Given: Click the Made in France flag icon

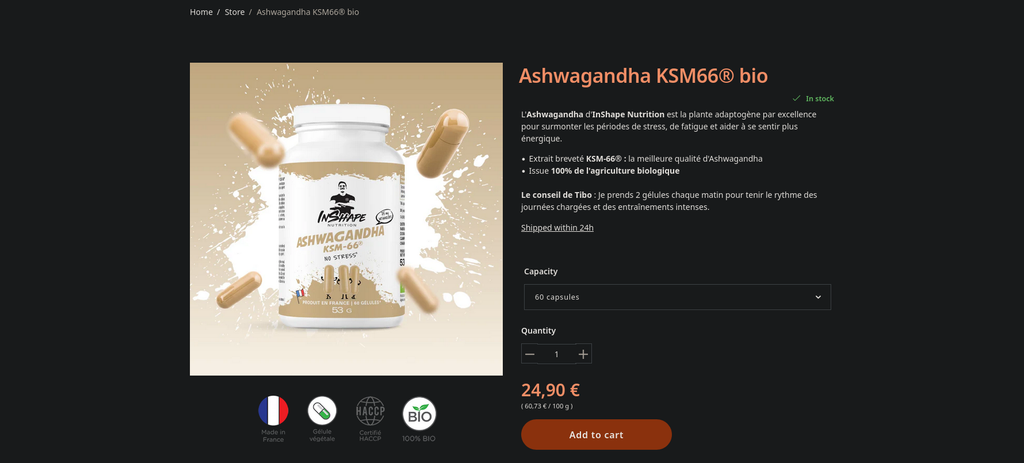Looking at the screenshot, I should [273, 411].
